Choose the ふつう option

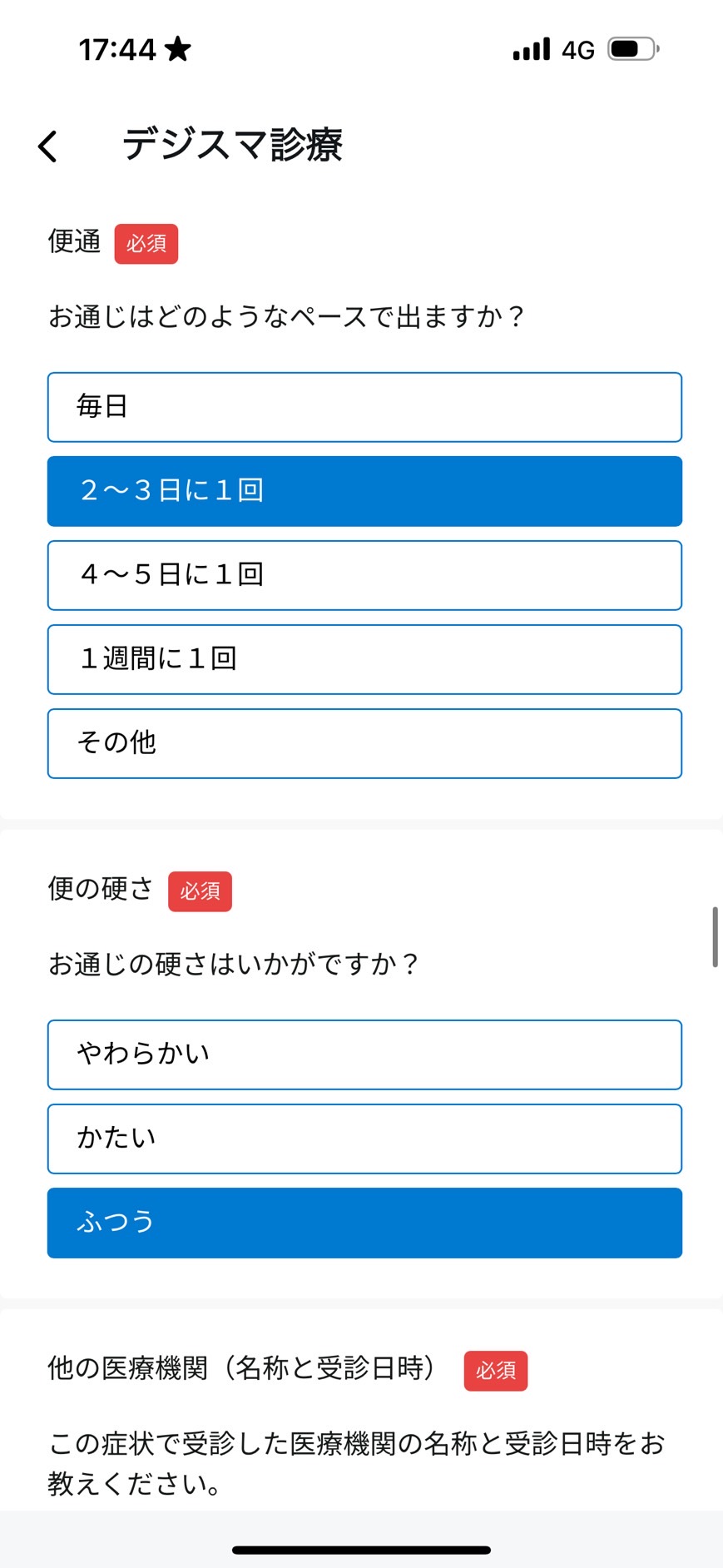(364, 1223)
